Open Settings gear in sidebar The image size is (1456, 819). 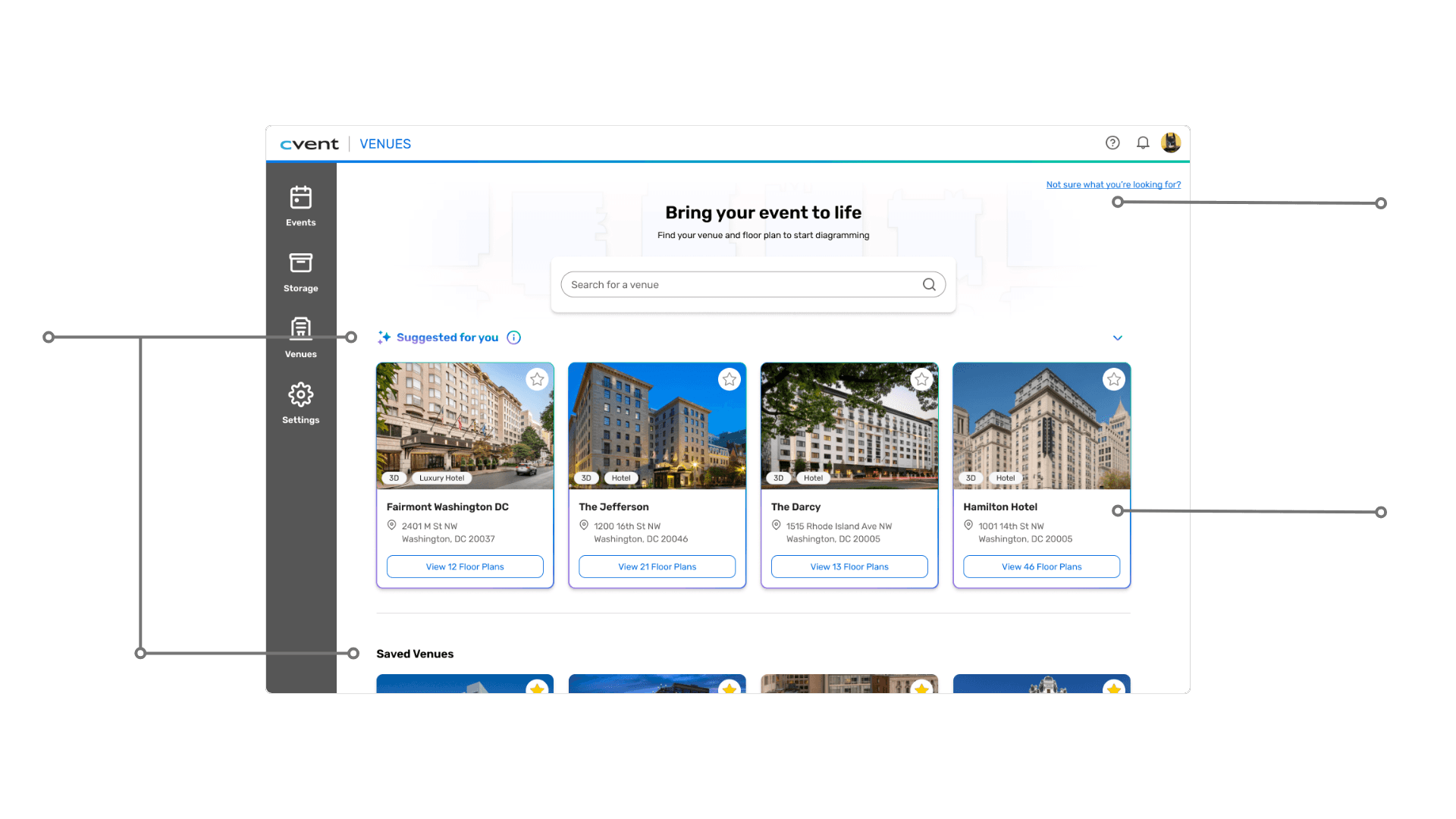pyautogui.click(x=300, y=403)
